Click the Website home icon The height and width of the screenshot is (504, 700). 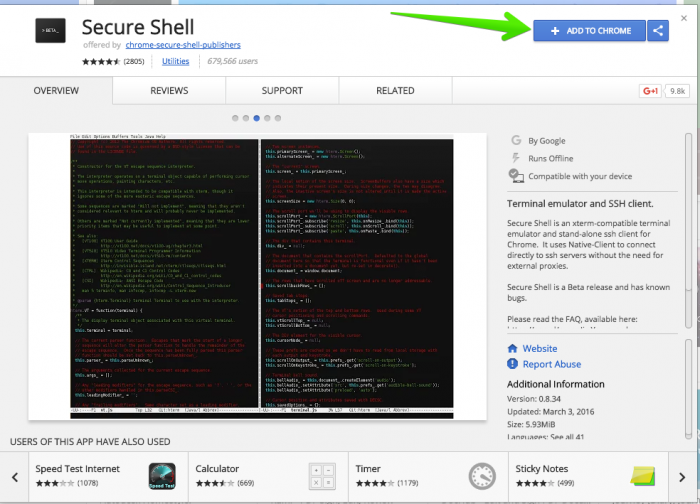coord(512,348)
